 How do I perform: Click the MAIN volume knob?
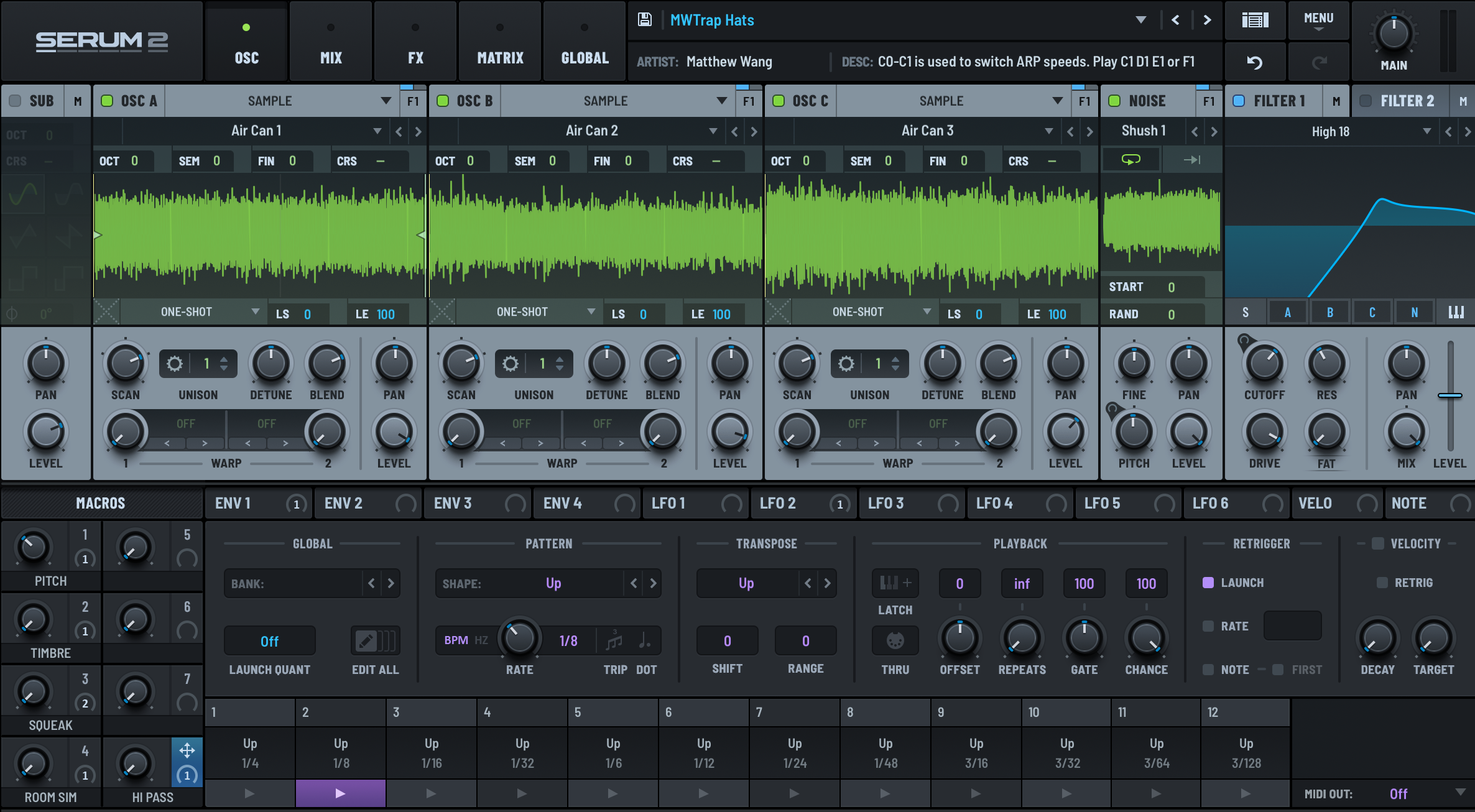[1394, 34]
